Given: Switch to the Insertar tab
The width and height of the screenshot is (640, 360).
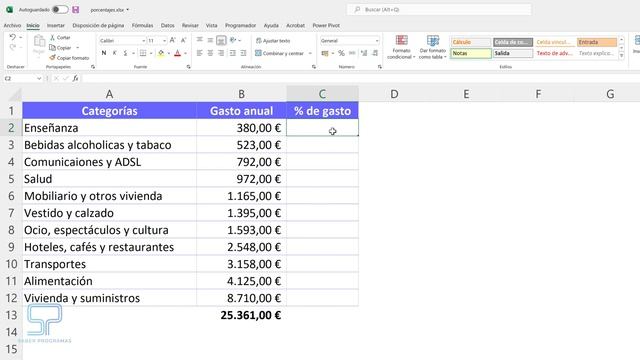Looking at the screenshot, I should [56, 25].
